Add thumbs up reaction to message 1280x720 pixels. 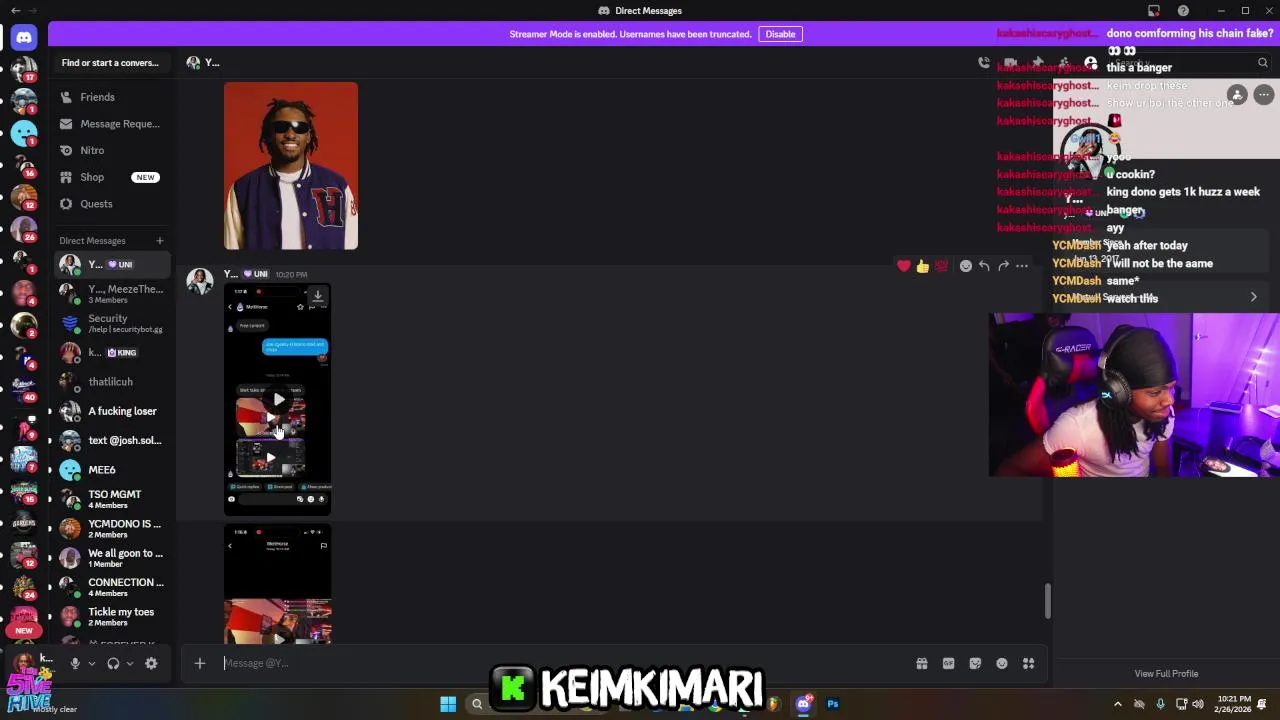click(922, 266)
